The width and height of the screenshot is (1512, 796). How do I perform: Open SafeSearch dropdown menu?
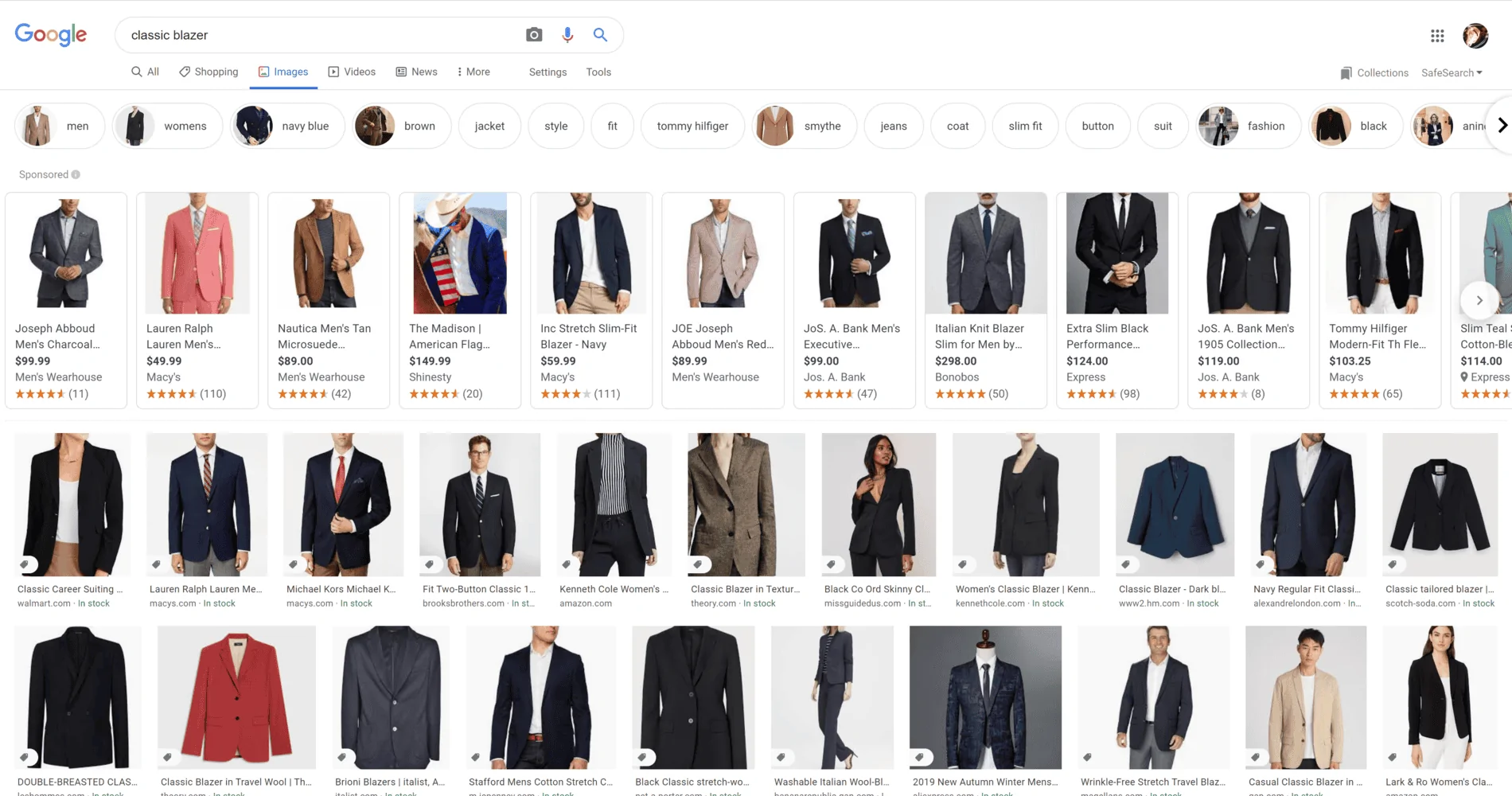1452,72
